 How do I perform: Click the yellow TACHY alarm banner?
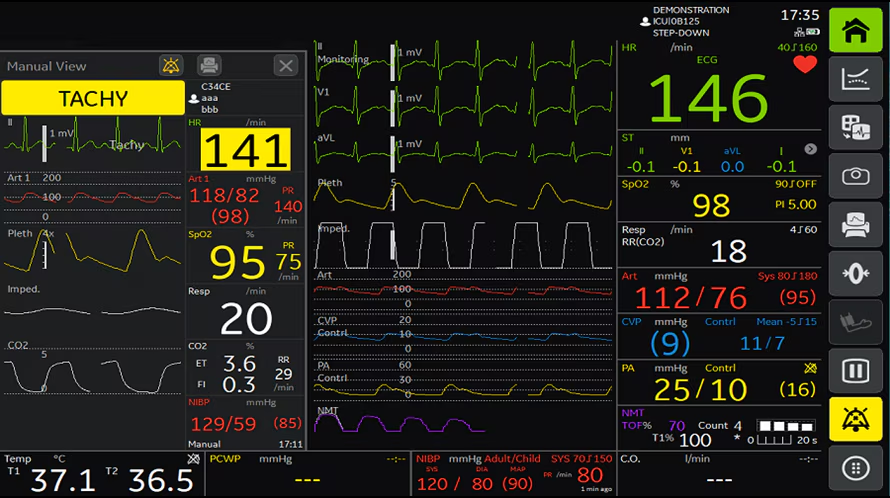tap(92, 98)
